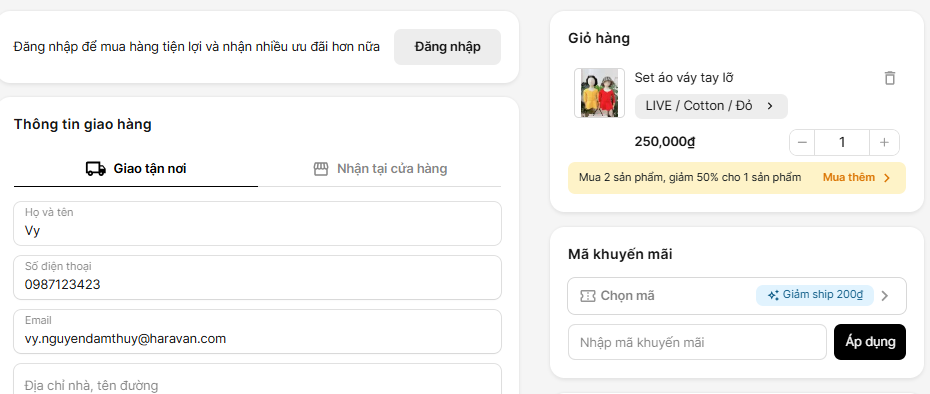The width and height of the screenshot is (930, 394).
Task: Decrease quantity with the minus button
Action: 802,142
